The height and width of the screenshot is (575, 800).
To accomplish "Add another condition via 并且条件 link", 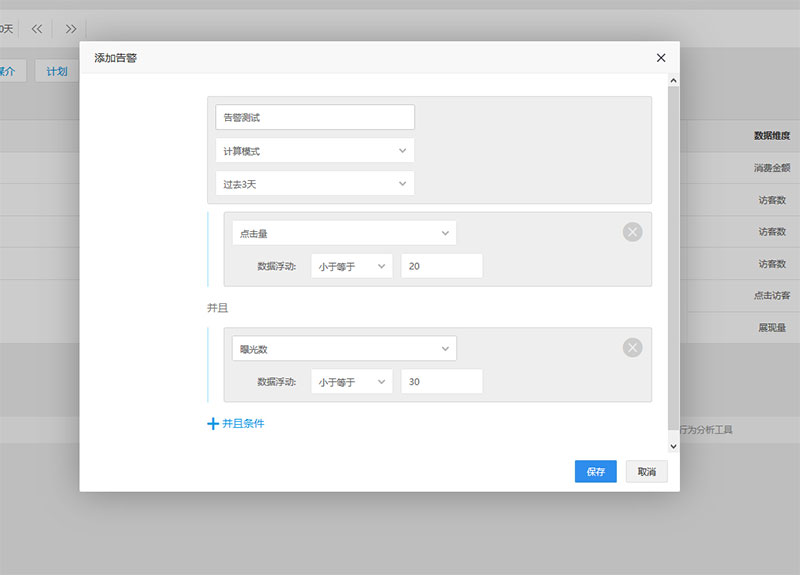I will pos(243,423).
